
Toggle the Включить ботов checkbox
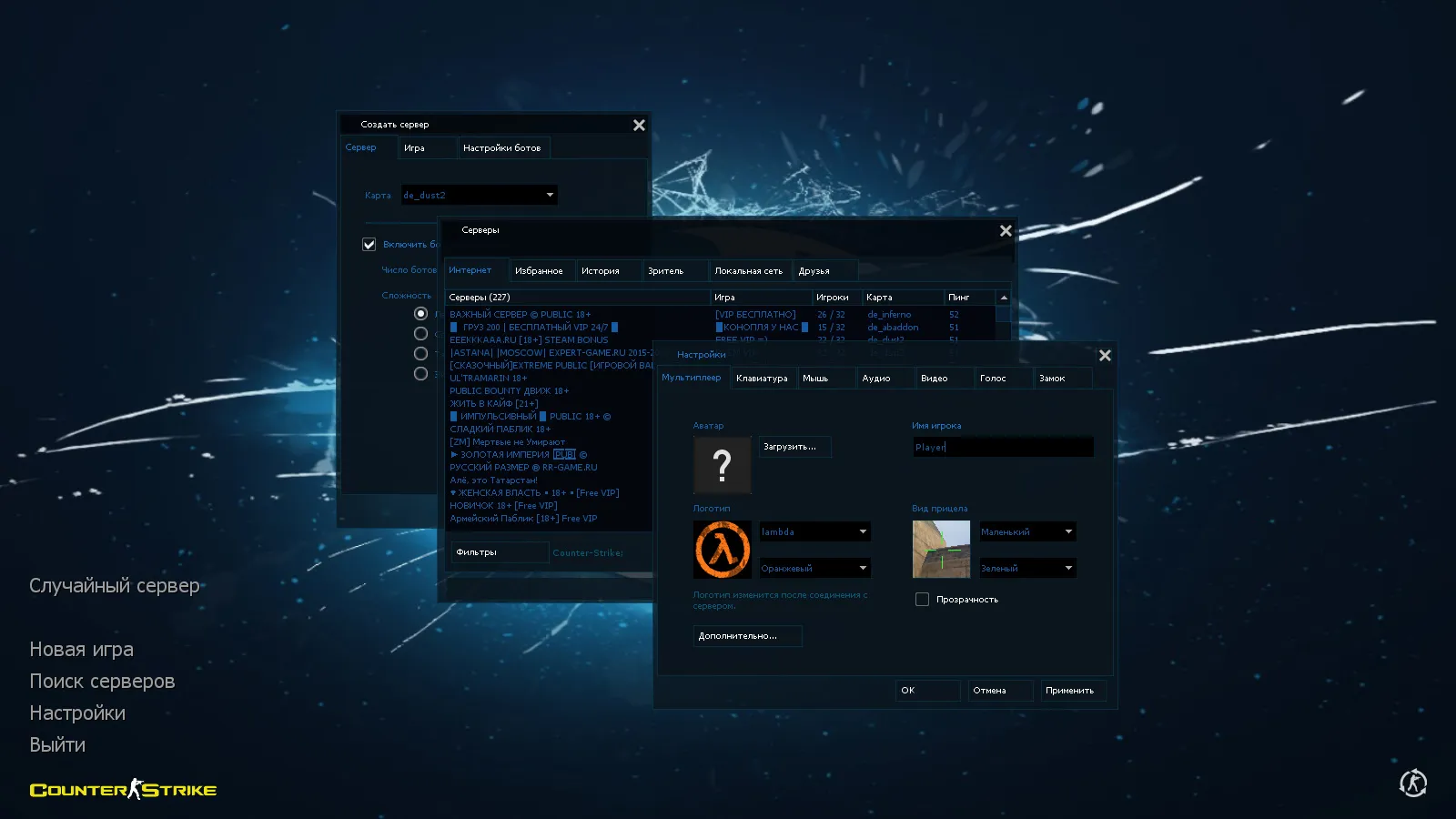369,244
